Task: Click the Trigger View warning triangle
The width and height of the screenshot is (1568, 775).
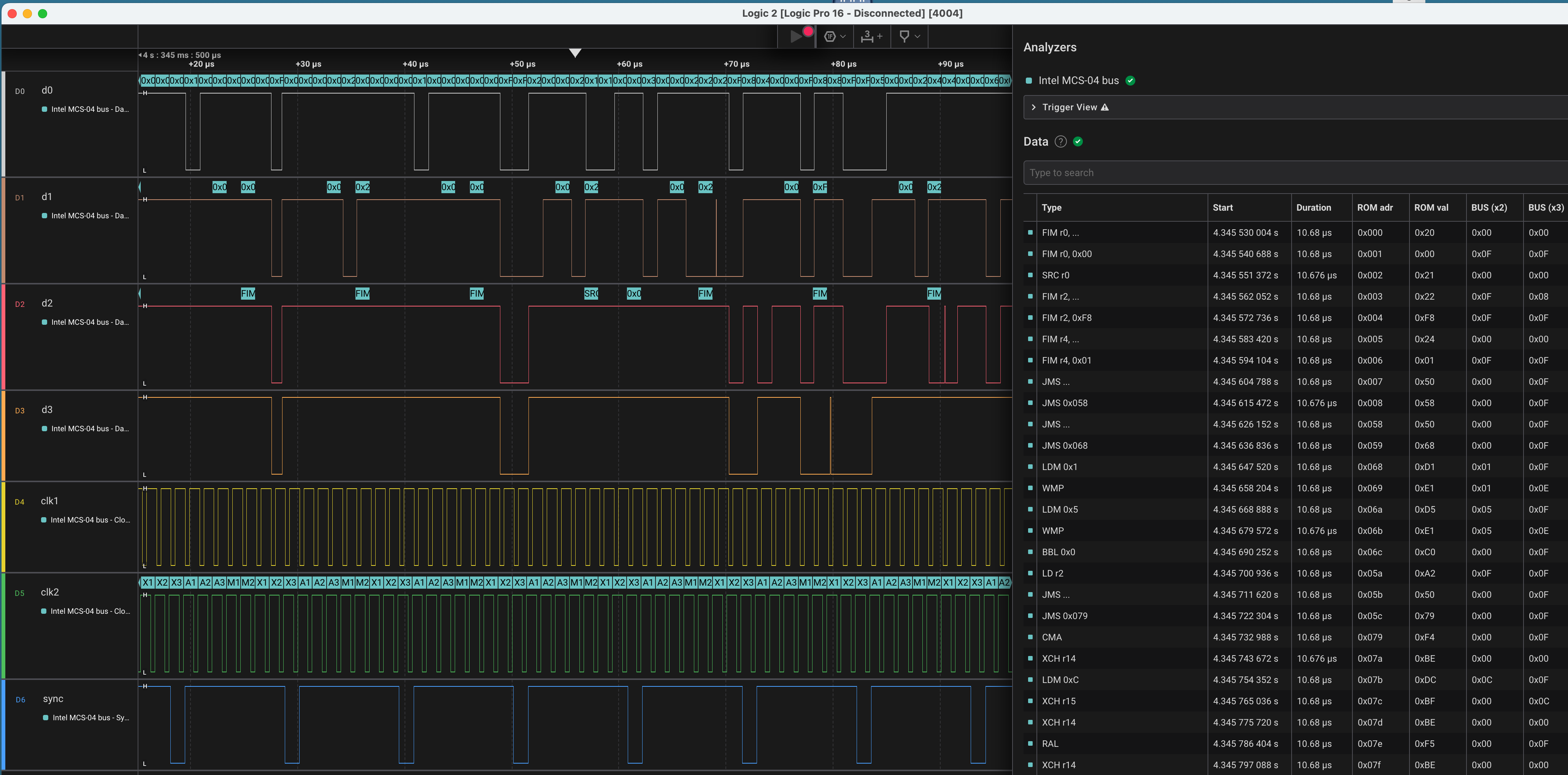Action: click(1105, 107)
